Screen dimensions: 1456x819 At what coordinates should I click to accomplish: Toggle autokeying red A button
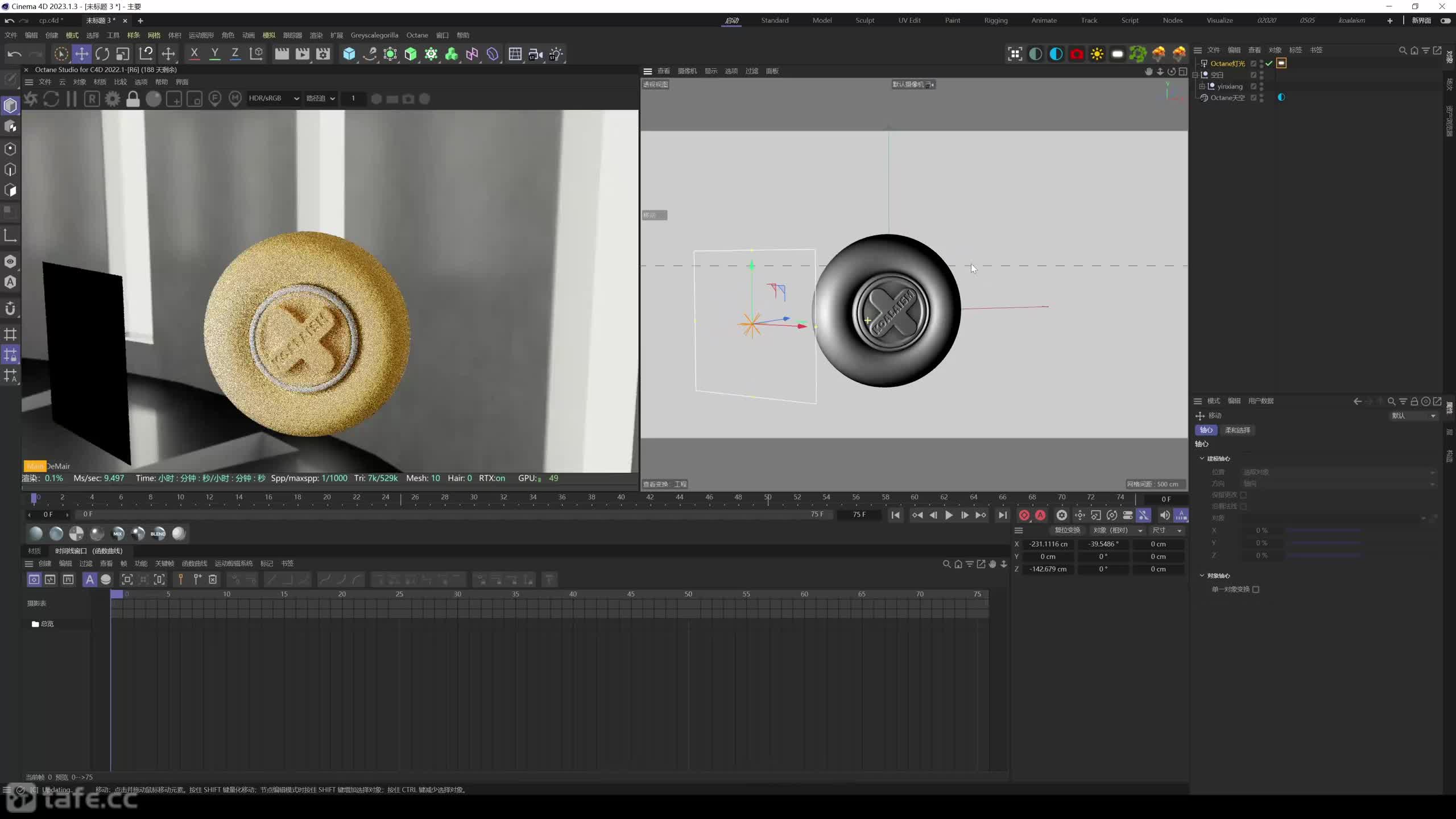click(1040, 515)
